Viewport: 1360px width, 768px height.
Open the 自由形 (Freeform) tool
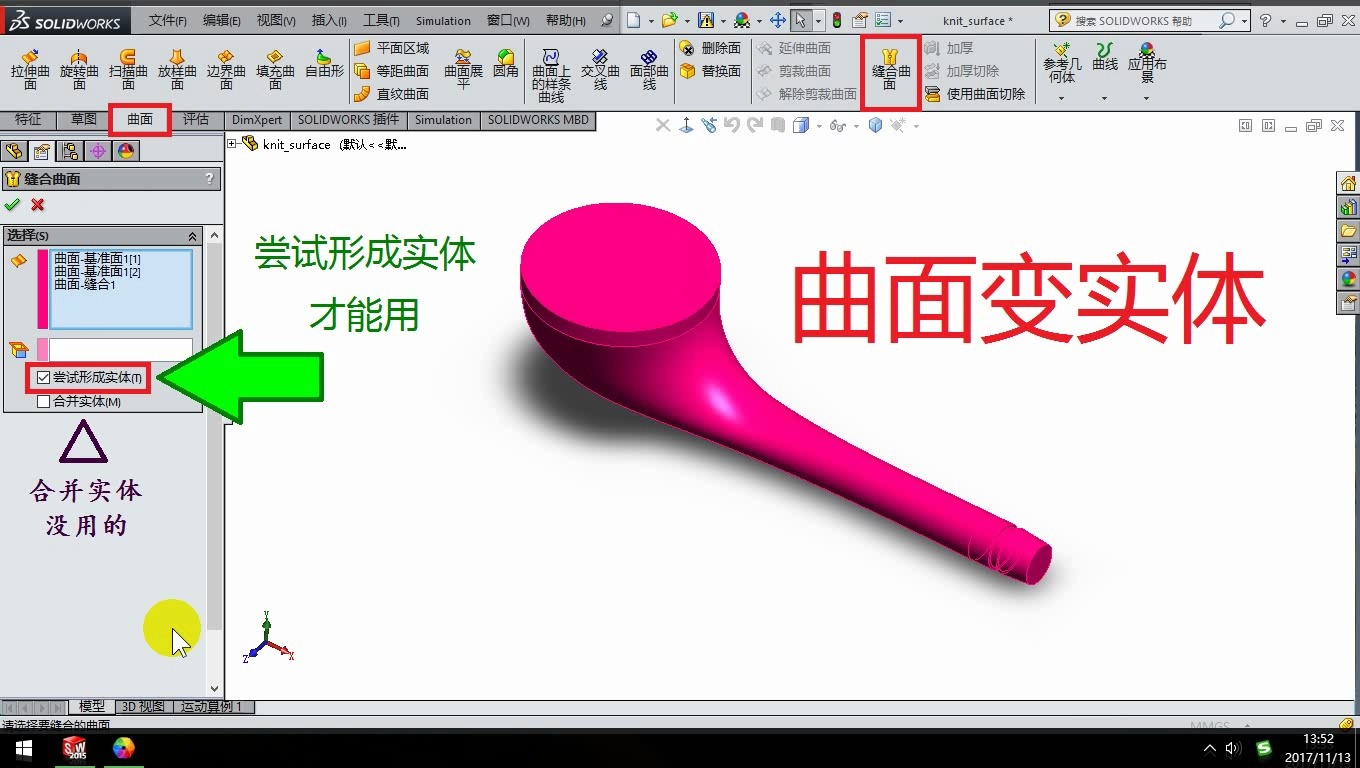click(x=323, y=70)
